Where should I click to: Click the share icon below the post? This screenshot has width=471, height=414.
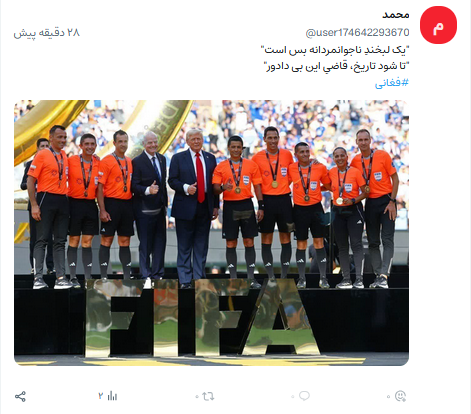pyautogui.click(x=20, y=396)
